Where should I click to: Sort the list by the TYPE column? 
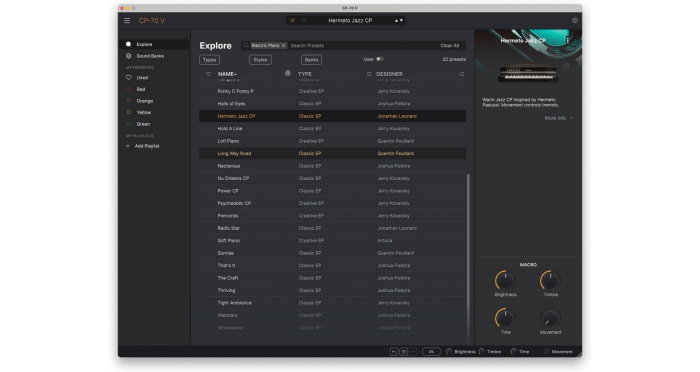[x=305, y=74]
